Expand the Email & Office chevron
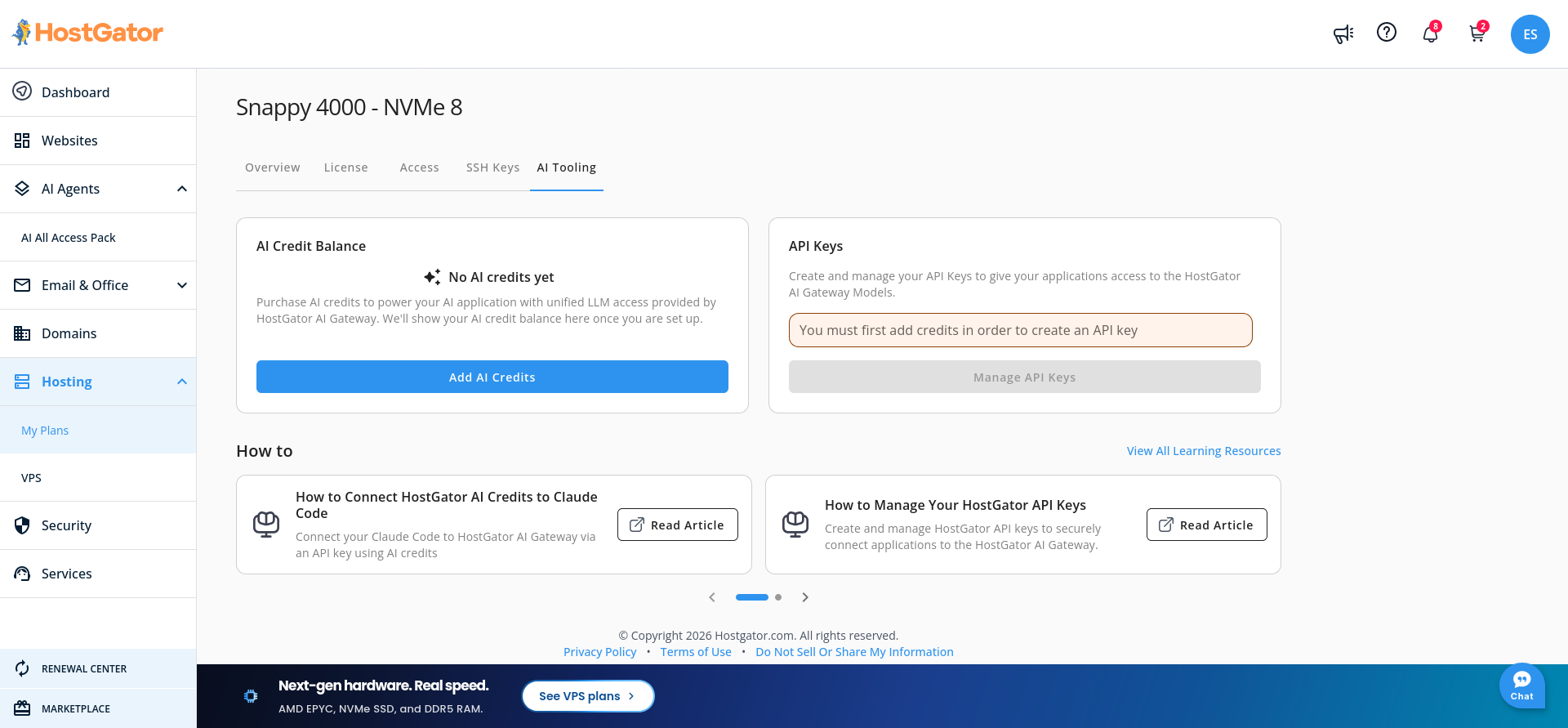Screen dimensions: 1568x728 point(182,285)
